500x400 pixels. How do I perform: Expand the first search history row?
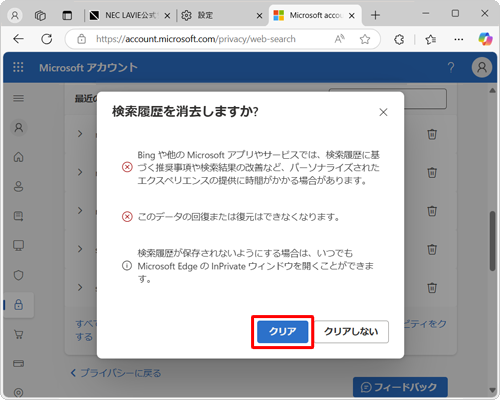80,134
